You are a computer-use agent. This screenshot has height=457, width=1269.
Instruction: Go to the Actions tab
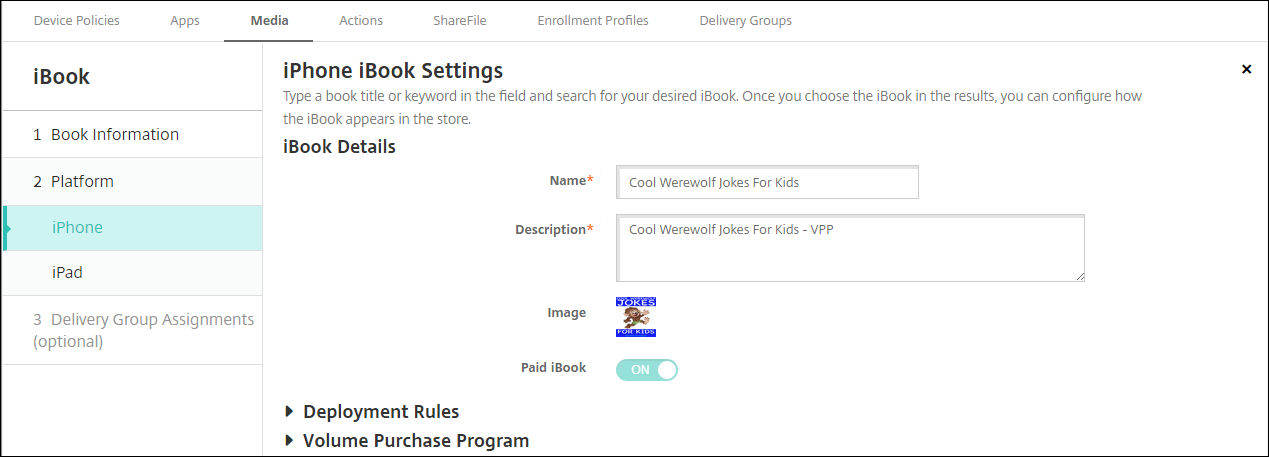pyautogui.click(x=361, y=20)
